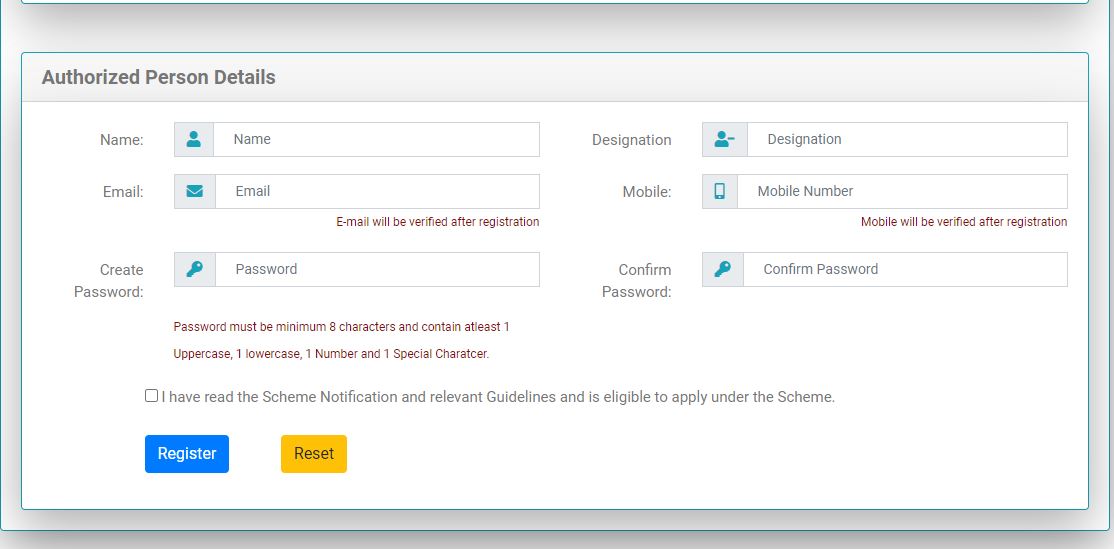This screenshot has width=1114, height=549.
Task: Click the 'Mobile will be verified' note
Action: click(963, 222)
